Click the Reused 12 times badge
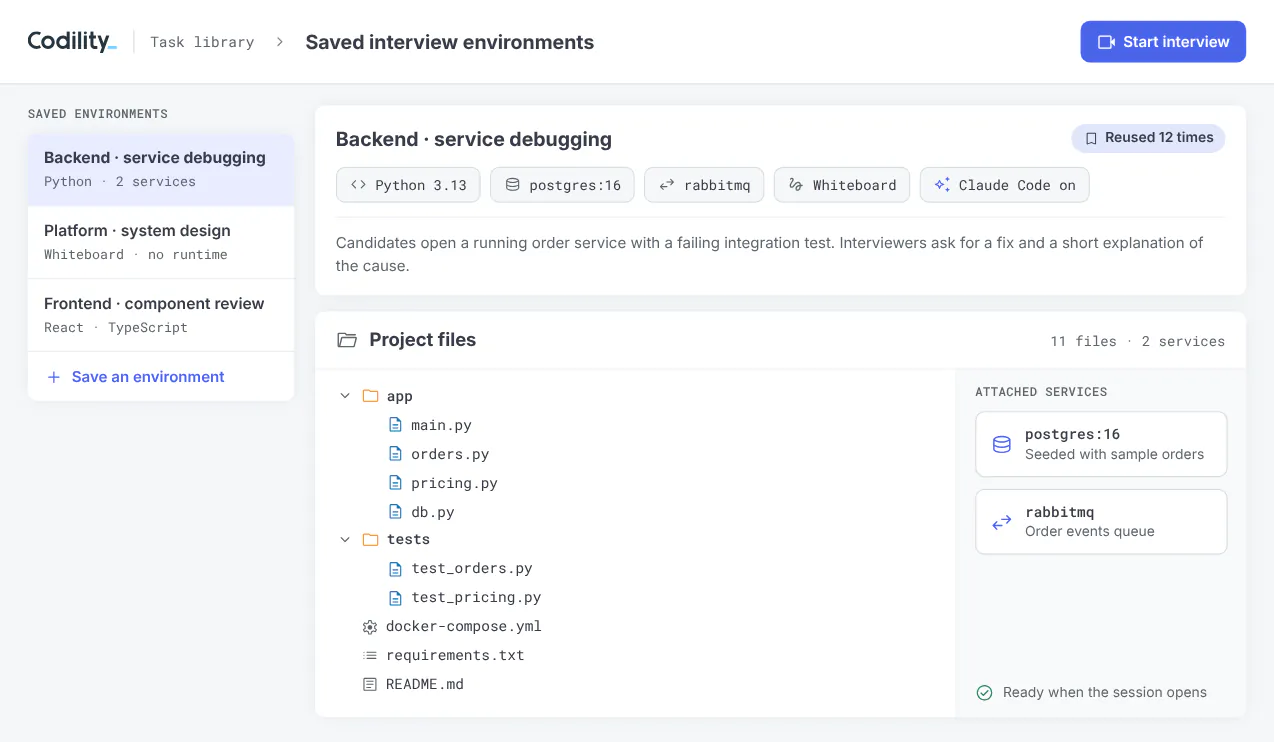Viewport: 1274px width, 742px height. click(1148, 138)
